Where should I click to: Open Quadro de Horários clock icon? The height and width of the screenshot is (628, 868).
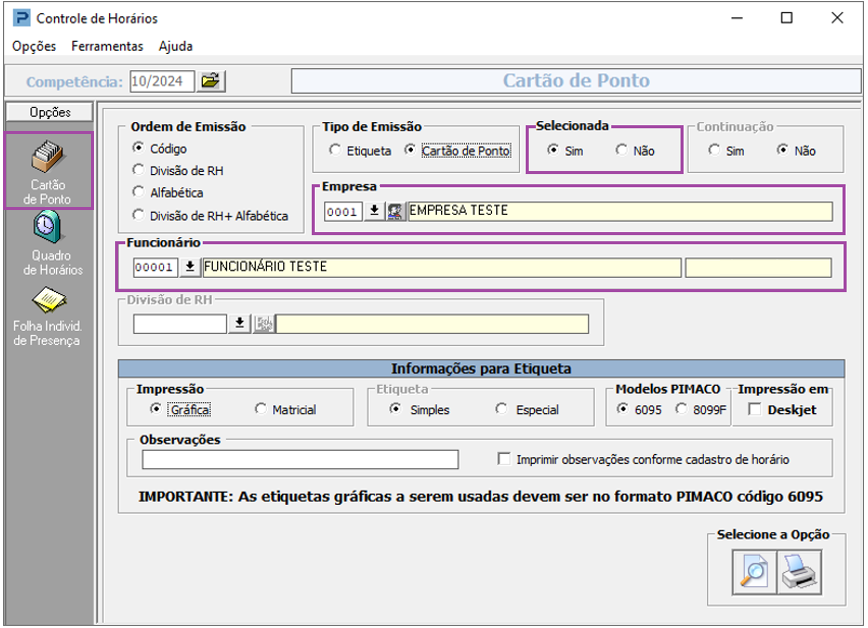[x=49, y=229]
